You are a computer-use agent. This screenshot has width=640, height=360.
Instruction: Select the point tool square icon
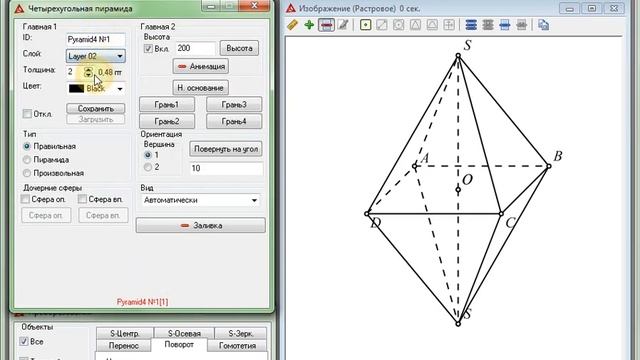point(365,25)
